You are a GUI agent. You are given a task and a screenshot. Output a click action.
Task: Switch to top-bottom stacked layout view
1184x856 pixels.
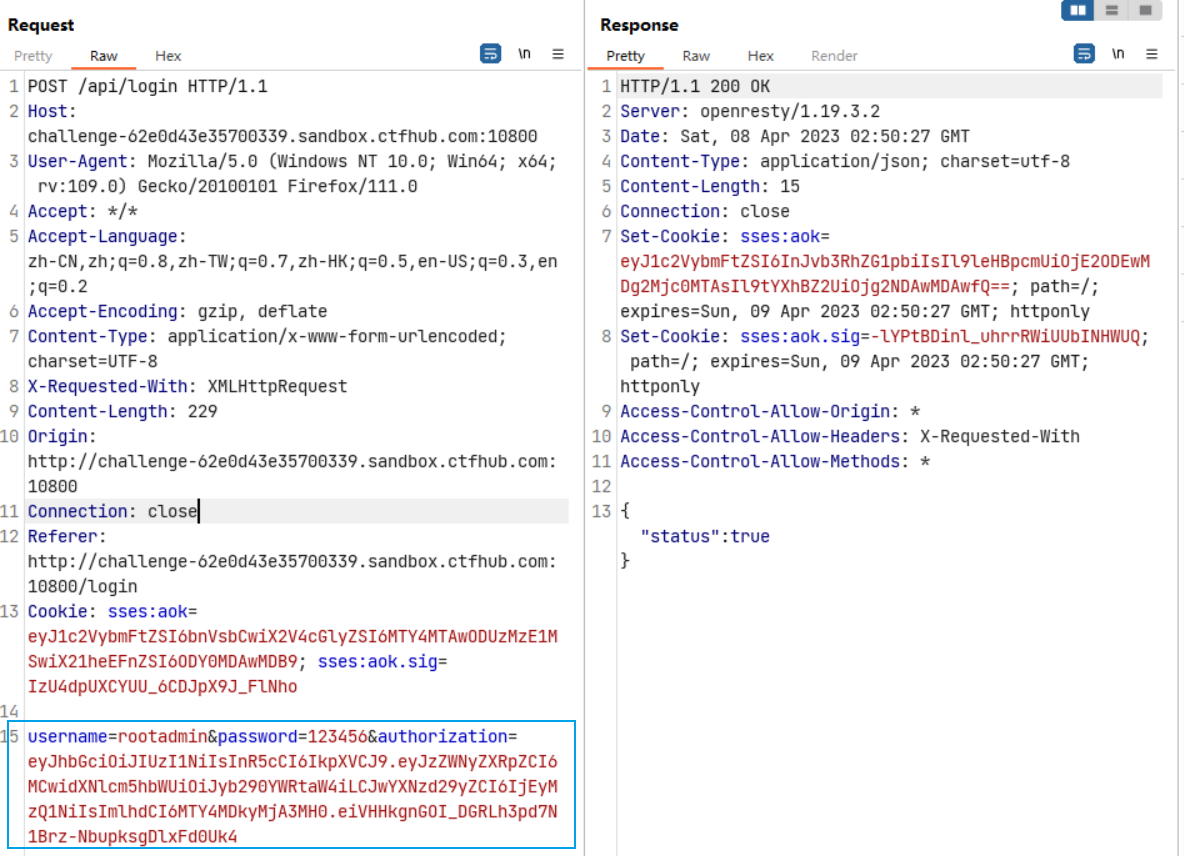[x=1112, y=10]
